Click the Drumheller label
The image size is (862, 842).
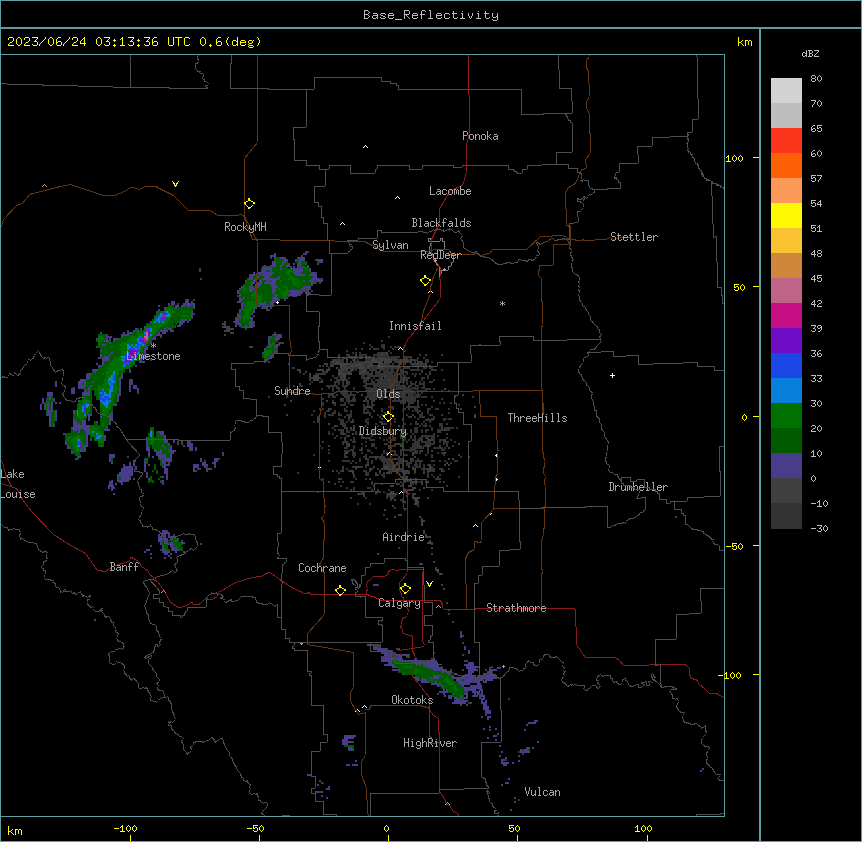(x=638, y=487)
